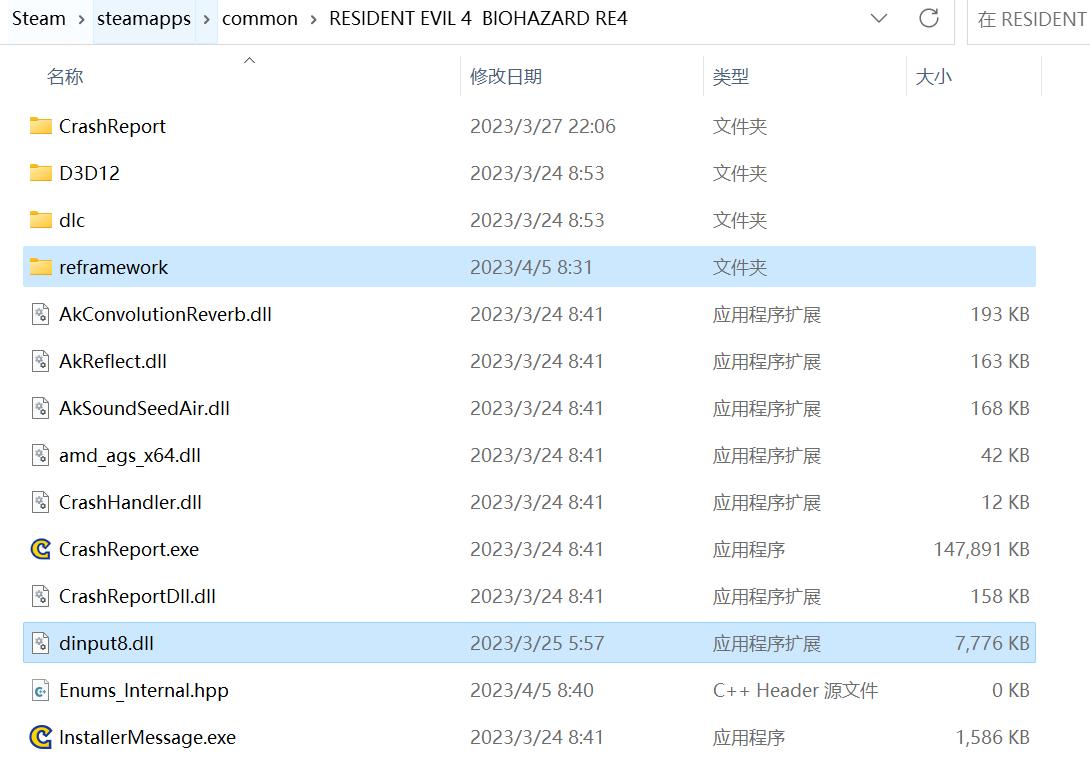Click date 2023/4/5 8:40 of Enums_Internal.hpp
1090x766 pixels.
pos(532,690)
